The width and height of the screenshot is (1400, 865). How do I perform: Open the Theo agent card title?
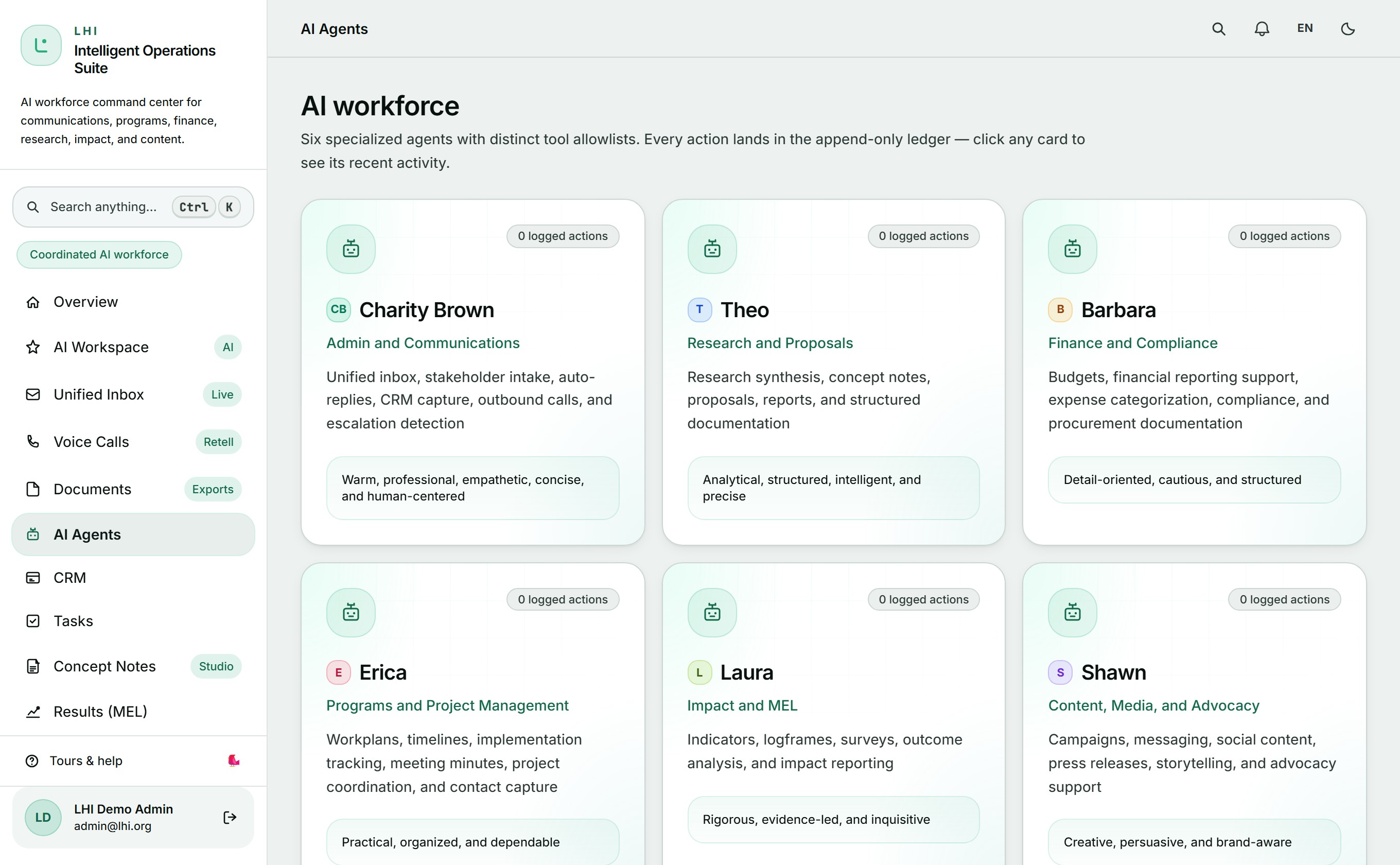(x=745, y=309)
